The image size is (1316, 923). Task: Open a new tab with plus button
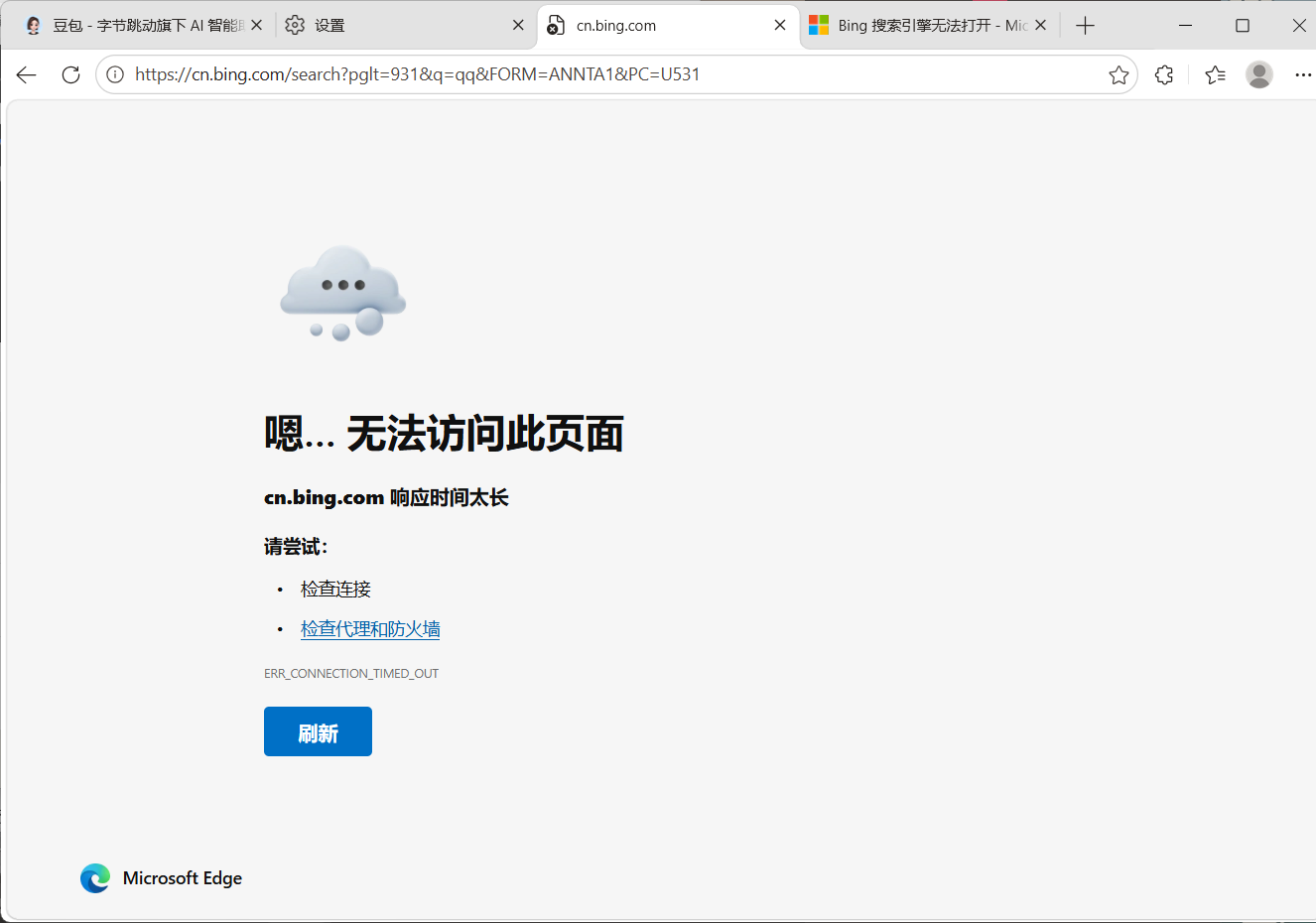1085,26
